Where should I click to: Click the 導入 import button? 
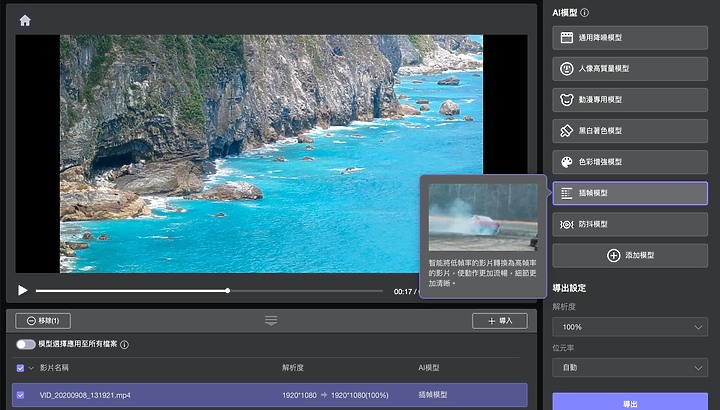500,321
